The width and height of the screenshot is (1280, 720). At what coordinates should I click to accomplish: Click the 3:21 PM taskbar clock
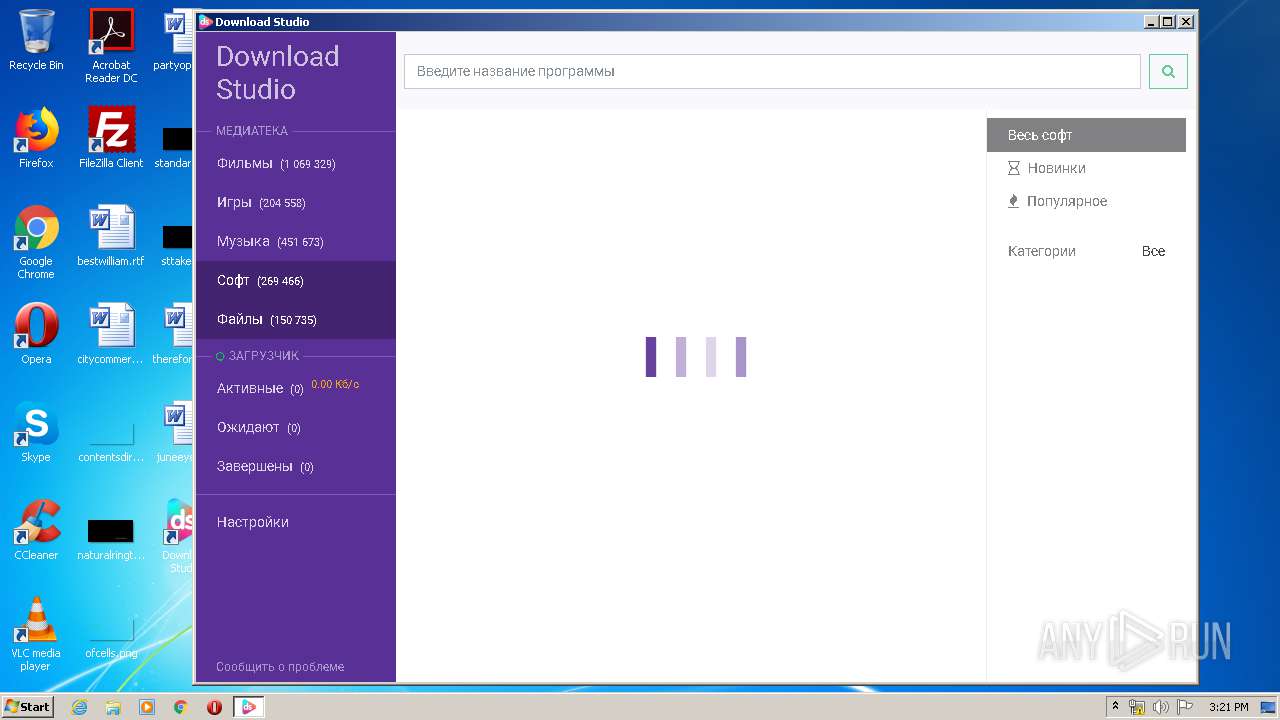1228,707
